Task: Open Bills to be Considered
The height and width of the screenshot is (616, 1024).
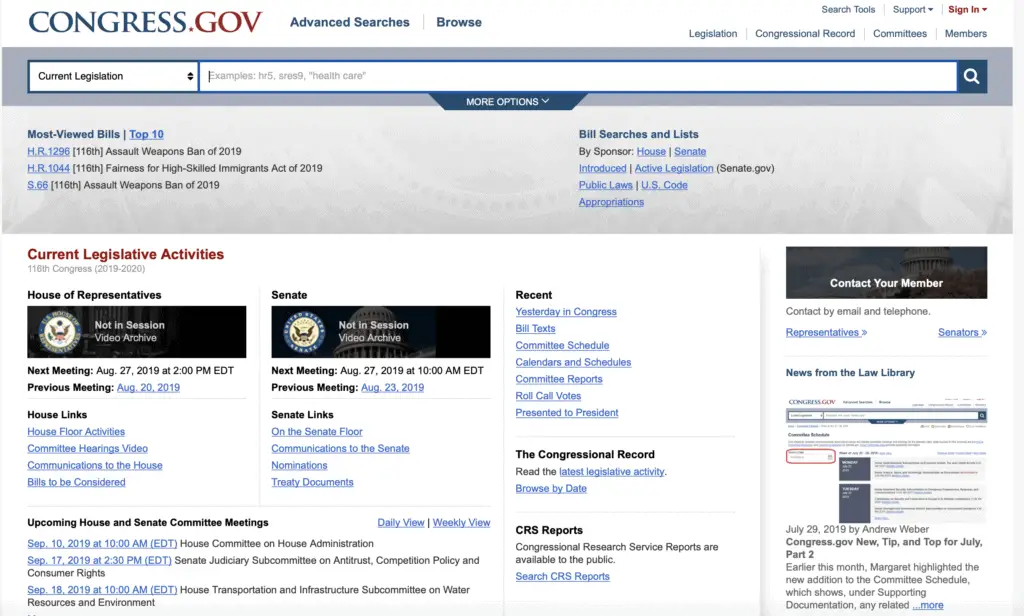Action: 76,483
